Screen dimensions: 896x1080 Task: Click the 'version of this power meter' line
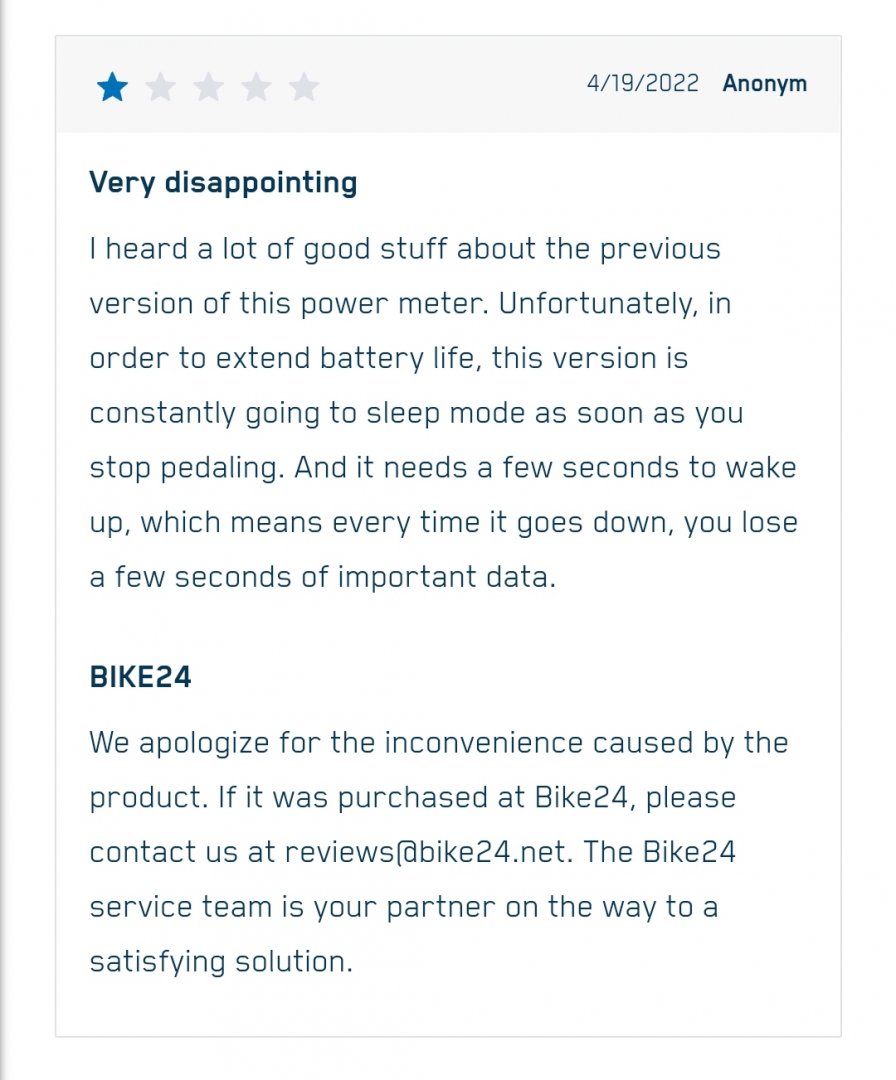click(410, 304)
